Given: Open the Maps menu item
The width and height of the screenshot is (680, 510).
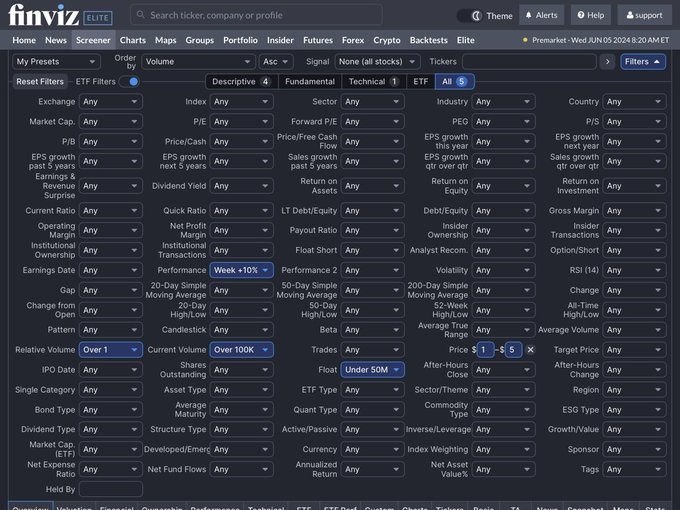Looking at the screenshot, I should click(x=166, y=40).
